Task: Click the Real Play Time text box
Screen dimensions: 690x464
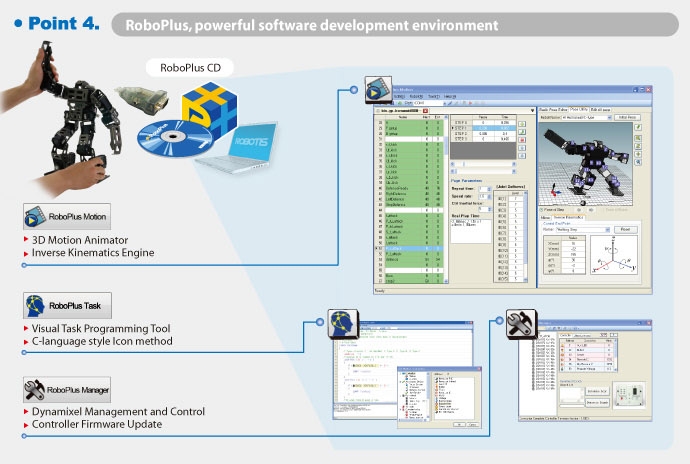Action: coord(471,231)
